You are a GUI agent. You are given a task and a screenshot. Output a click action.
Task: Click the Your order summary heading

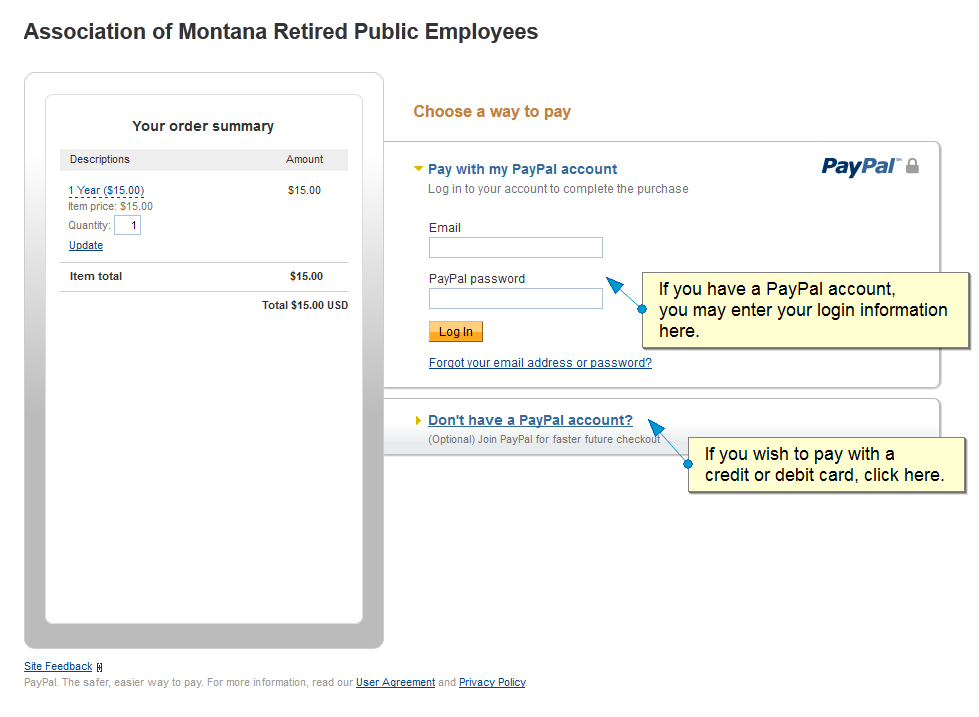(203, 126)
